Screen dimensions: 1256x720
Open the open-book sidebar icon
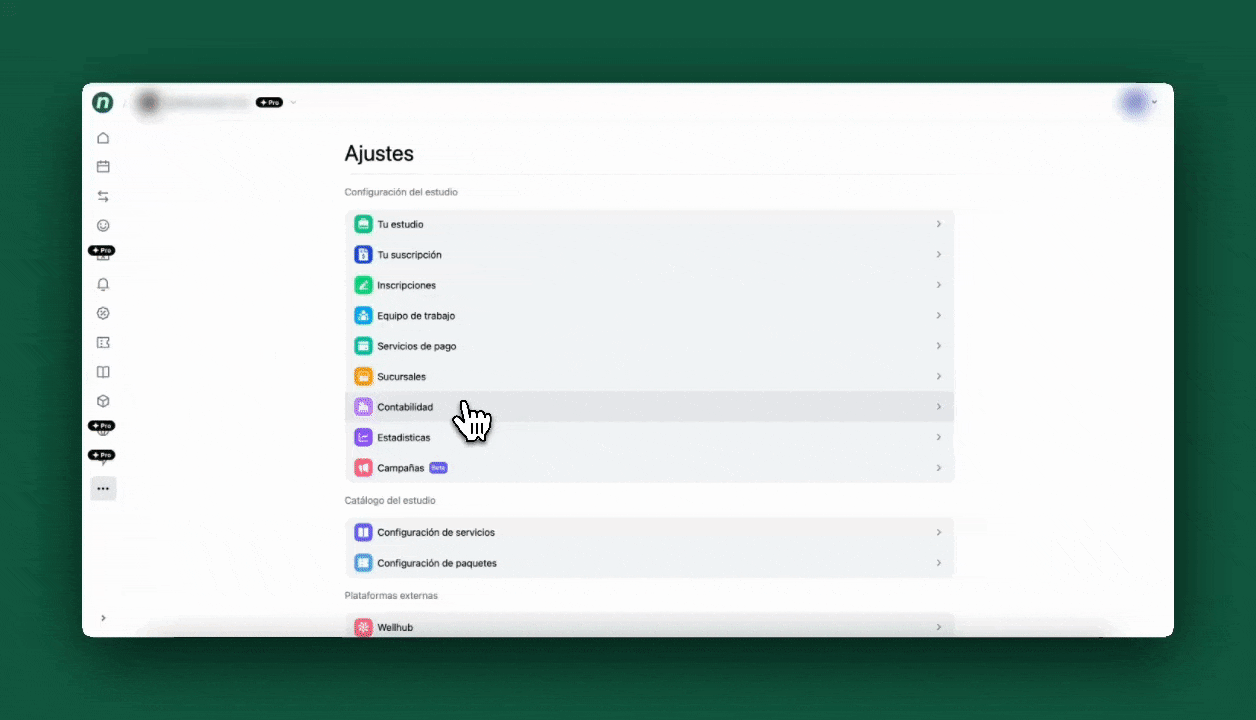click(x=103, y=372)
